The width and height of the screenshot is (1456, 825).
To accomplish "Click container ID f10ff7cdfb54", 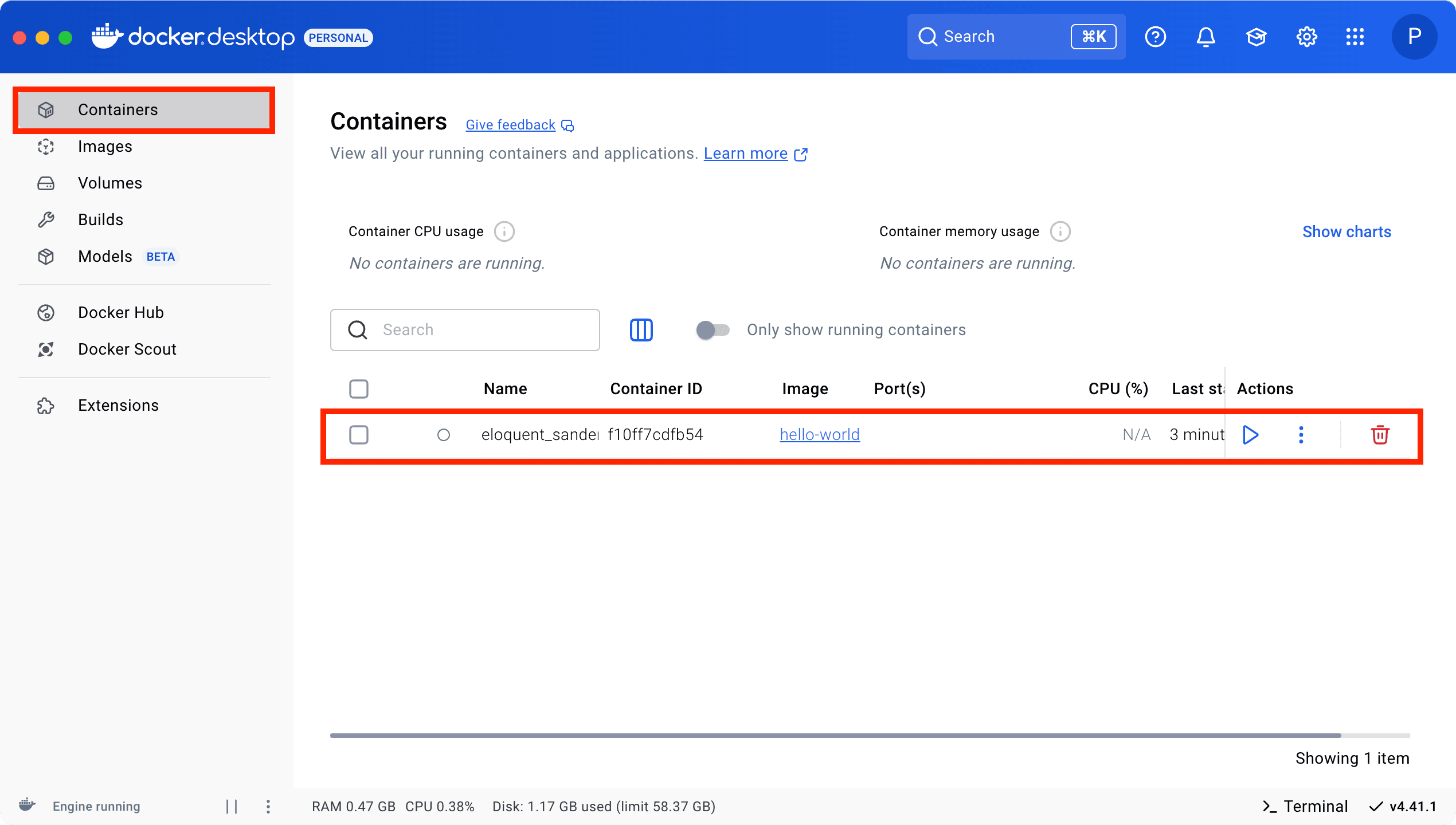I will [x=655, y=435].
